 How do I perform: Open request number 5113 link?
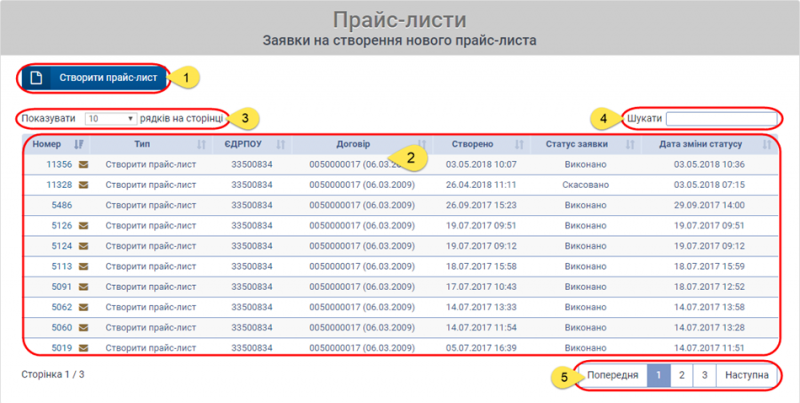62,266
